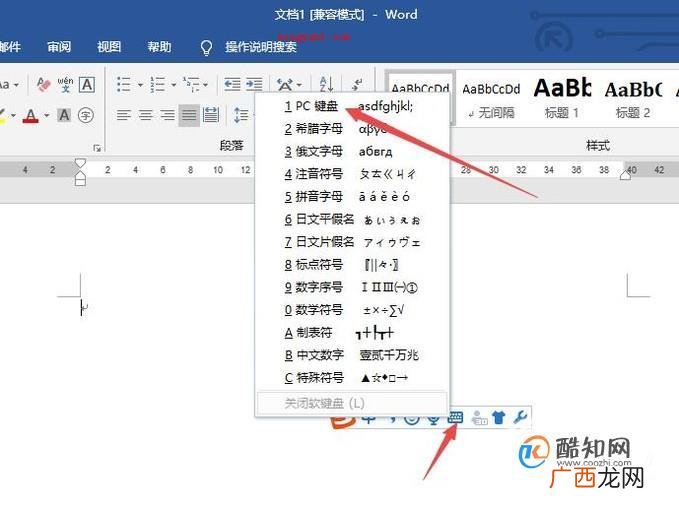Open the Font dialog launcher corner icon

tap(97, 149)
